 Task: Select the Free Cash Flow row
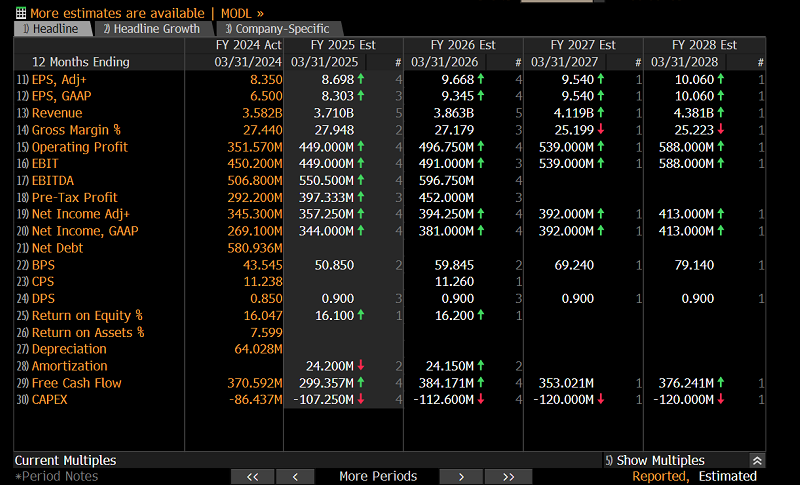coord(389,383)
